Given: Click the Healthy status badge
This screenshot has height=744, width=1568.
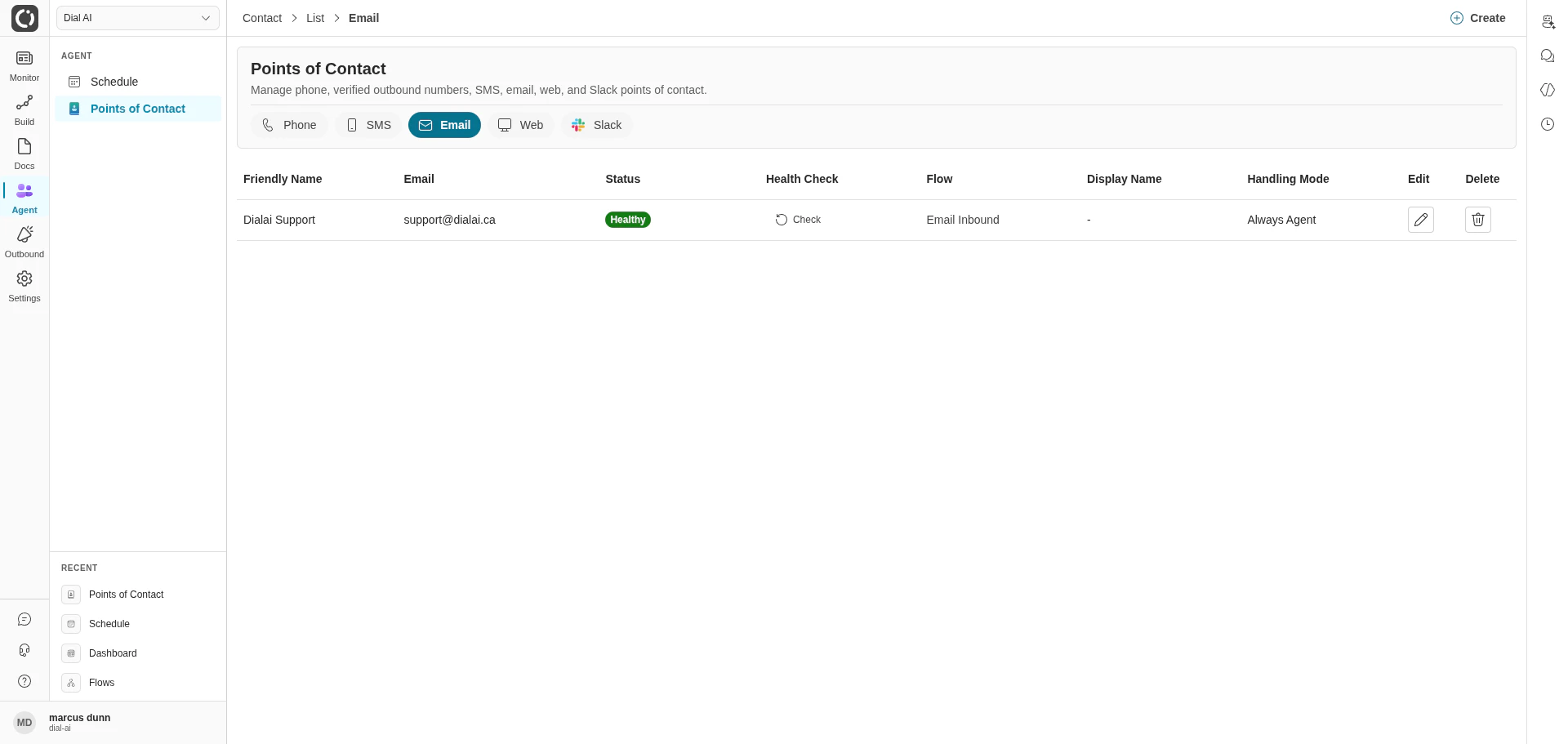Looking at the screenshot, I should click(628, 220).
